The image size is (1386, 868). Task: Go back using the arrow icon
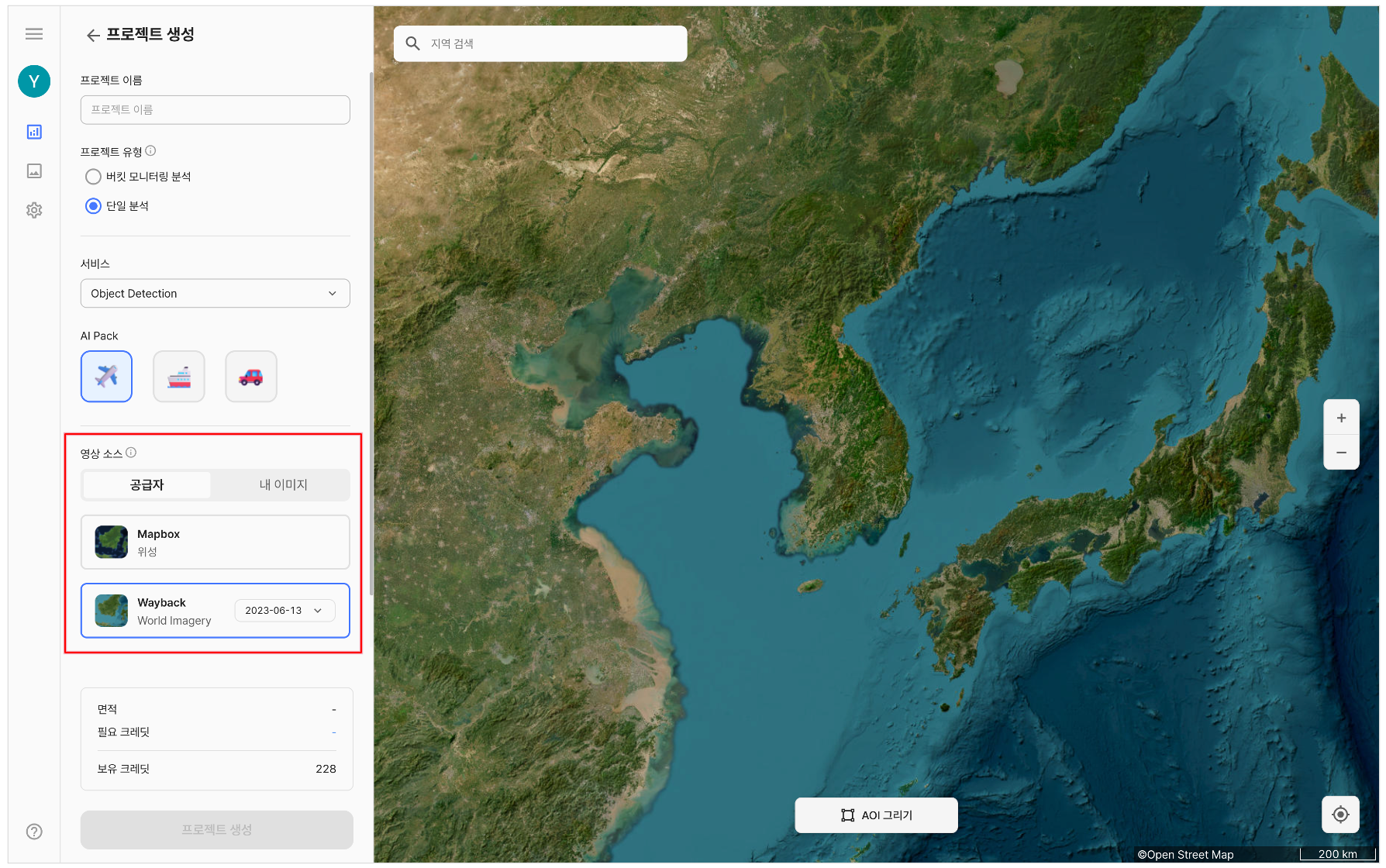[93, 35]
